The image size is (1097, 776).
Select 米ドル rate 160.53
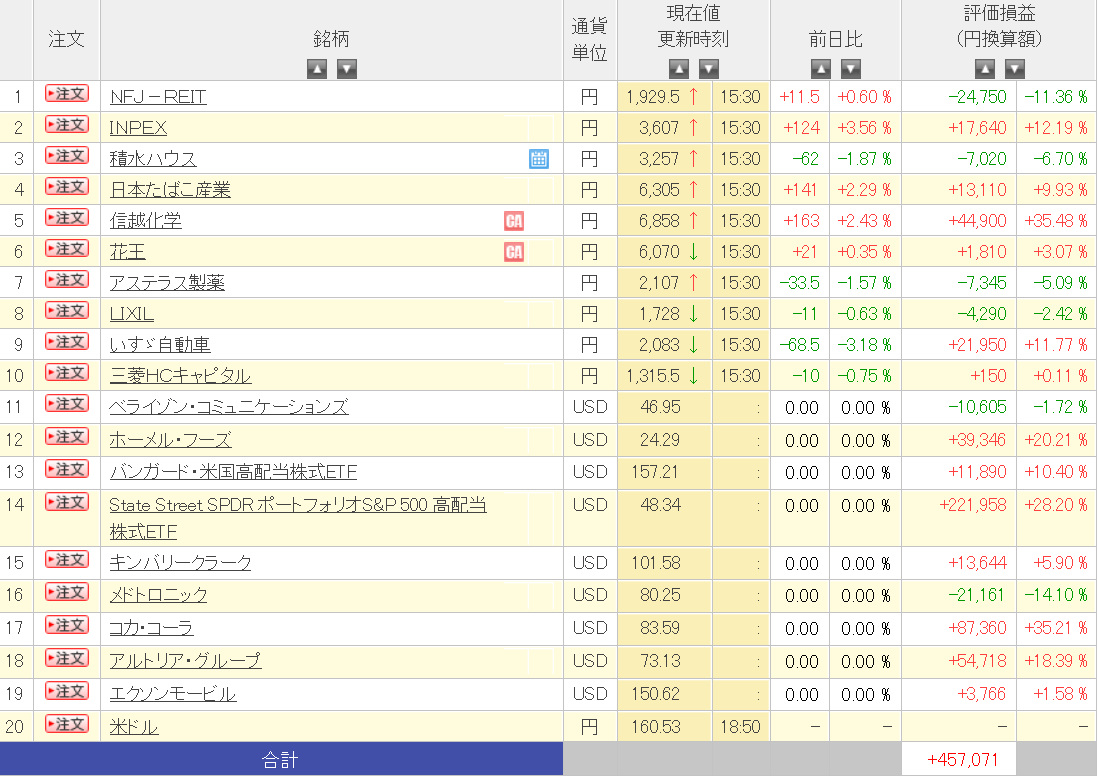click(x=656, y=727)
